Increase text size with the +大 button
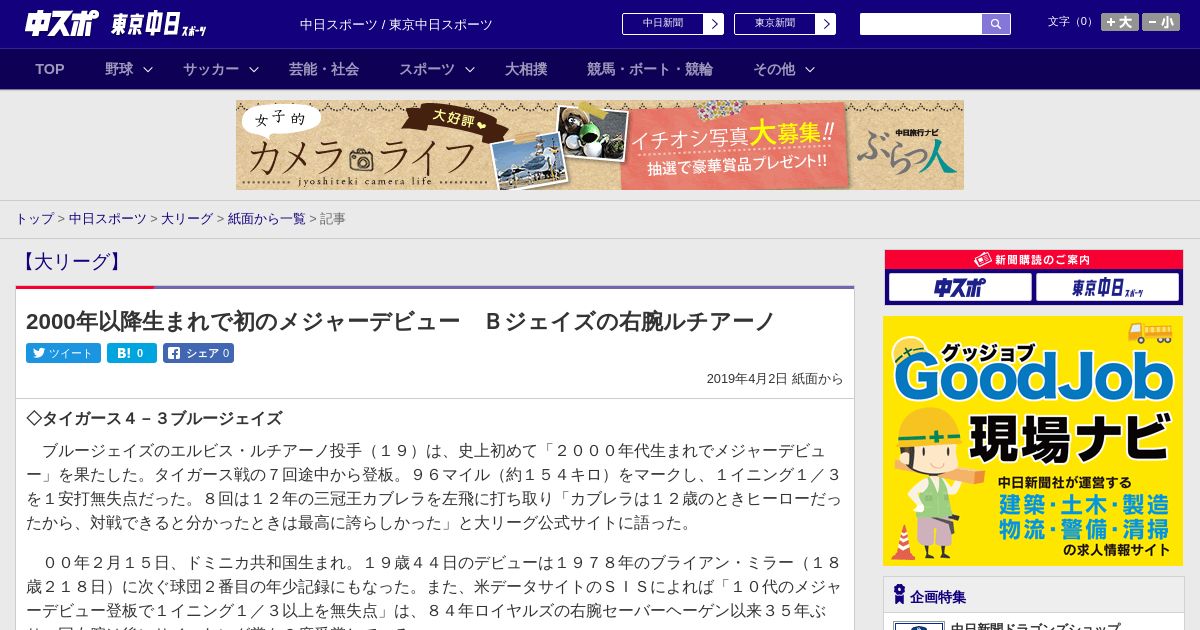Screen dimensions: 1200x630 click(x=1120, y=22)
